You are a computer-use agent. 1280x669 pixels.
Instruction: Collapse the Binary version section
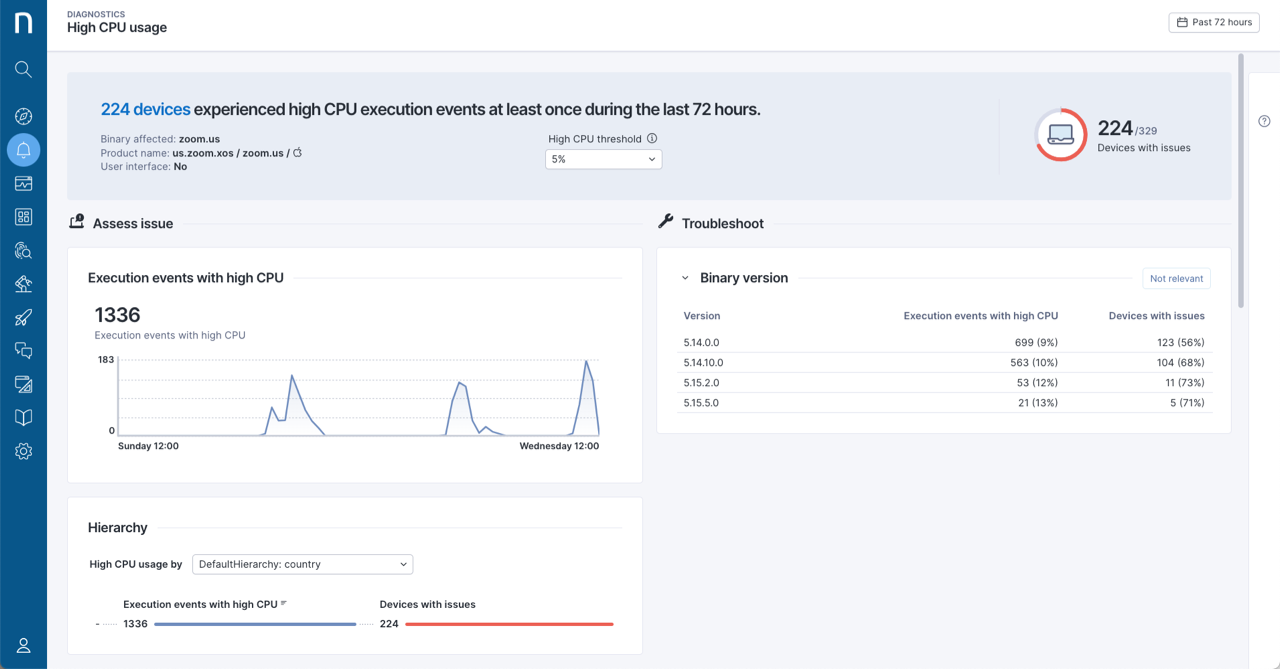tap(685, 278)
